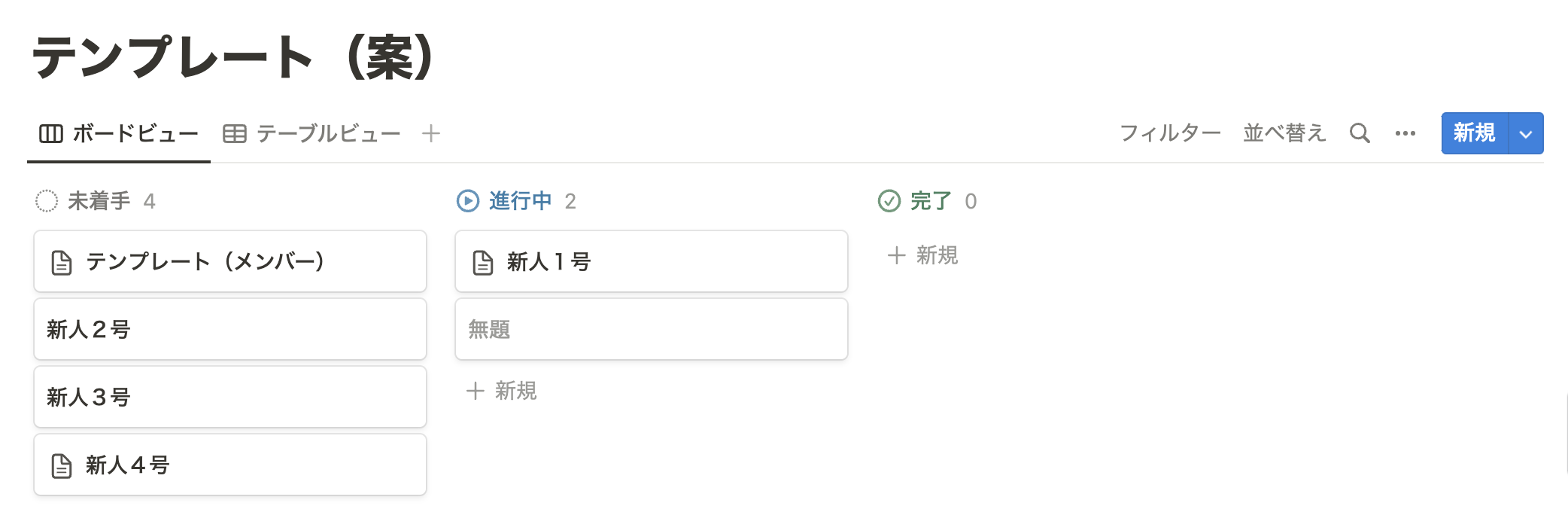Click the page icon on 新人１号 card
Image resolution: width=1568 pixels, height=509 pixels.
click(x=483, y=262)
